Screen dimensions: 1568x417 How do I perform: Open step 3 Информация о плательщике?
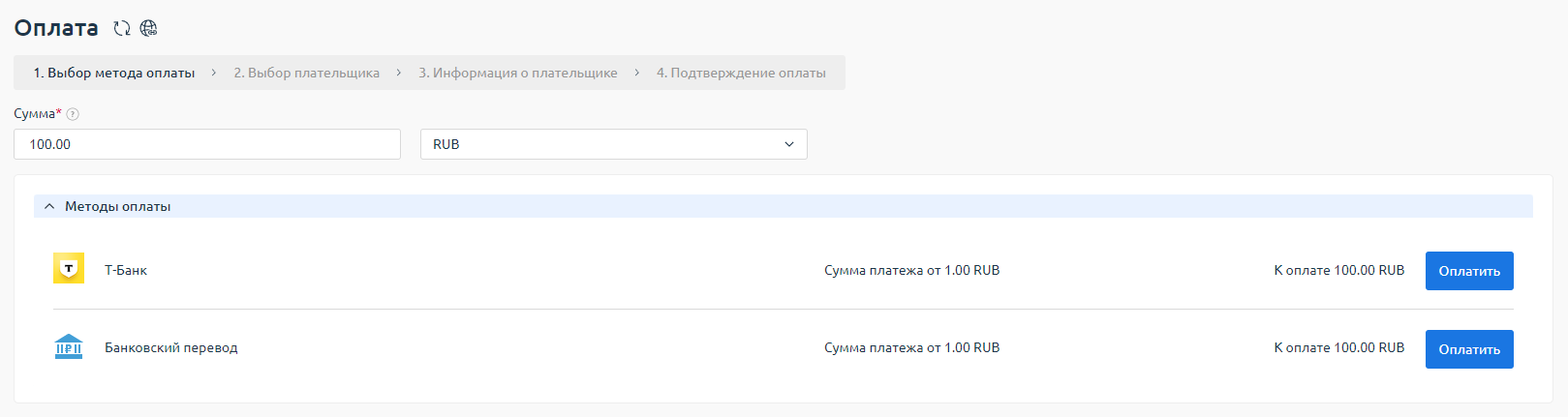517,73
